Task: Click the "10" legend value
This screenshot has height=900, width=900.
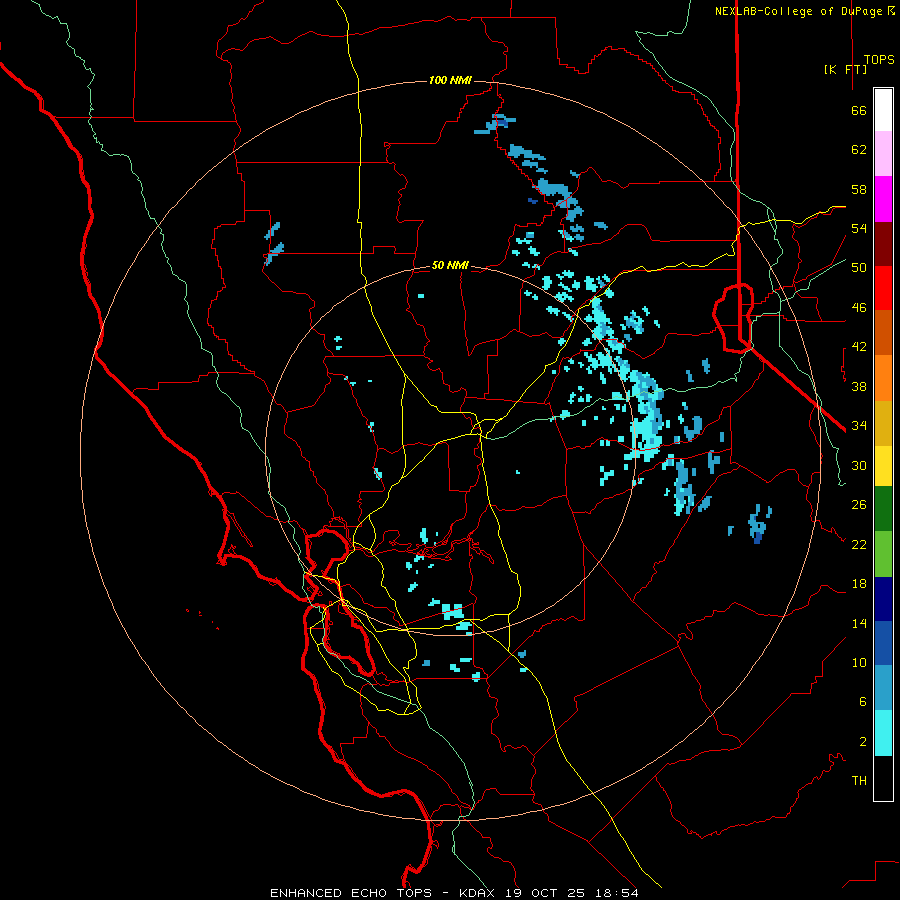Action: 859,663
